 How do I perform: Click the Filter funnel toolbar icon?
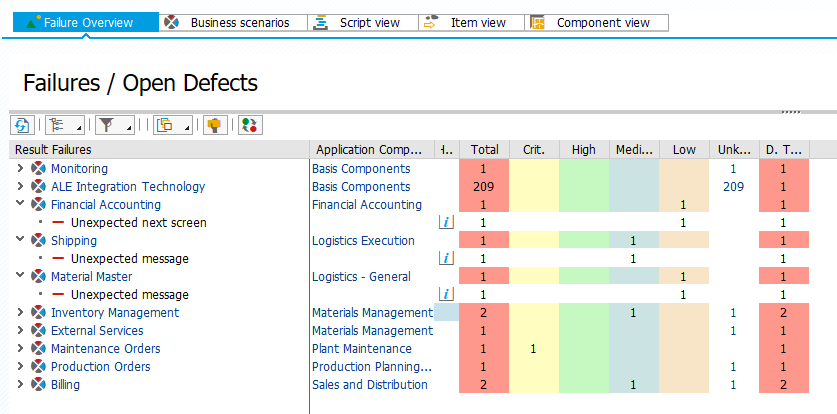112,125
